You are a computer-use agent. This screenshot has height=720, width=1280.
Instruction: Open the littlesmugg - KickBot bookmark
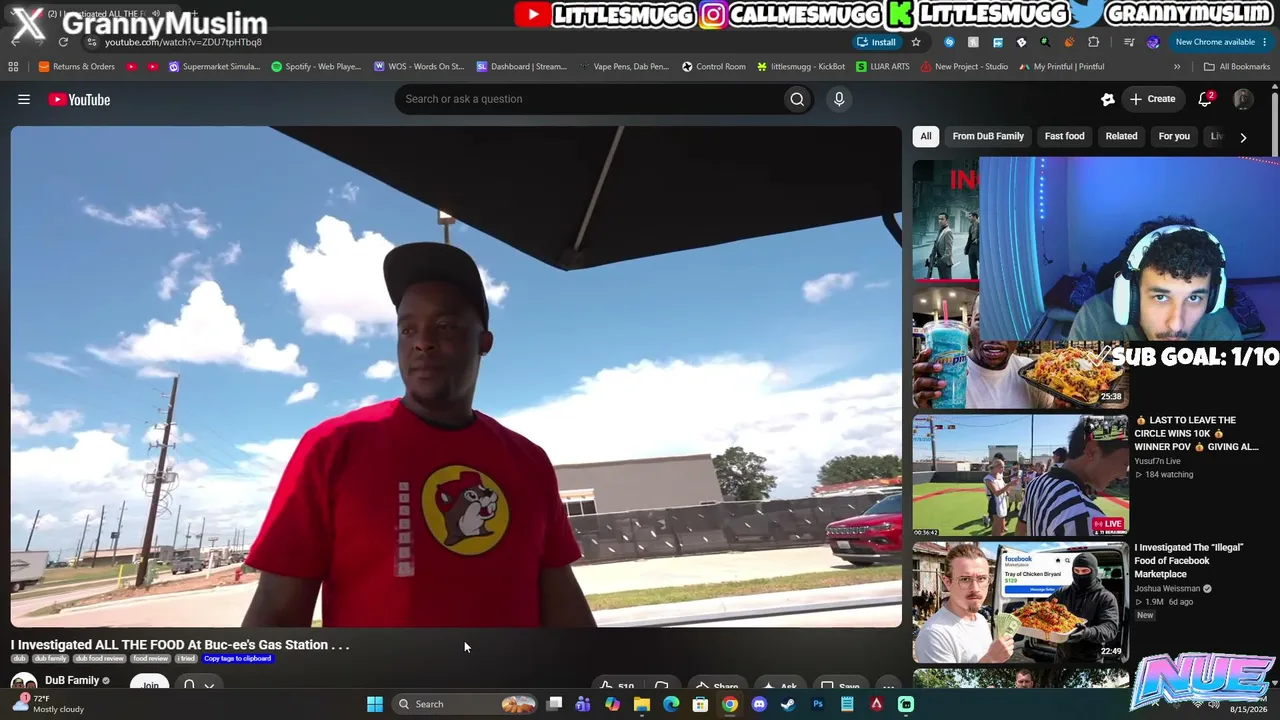pos(802,67)
